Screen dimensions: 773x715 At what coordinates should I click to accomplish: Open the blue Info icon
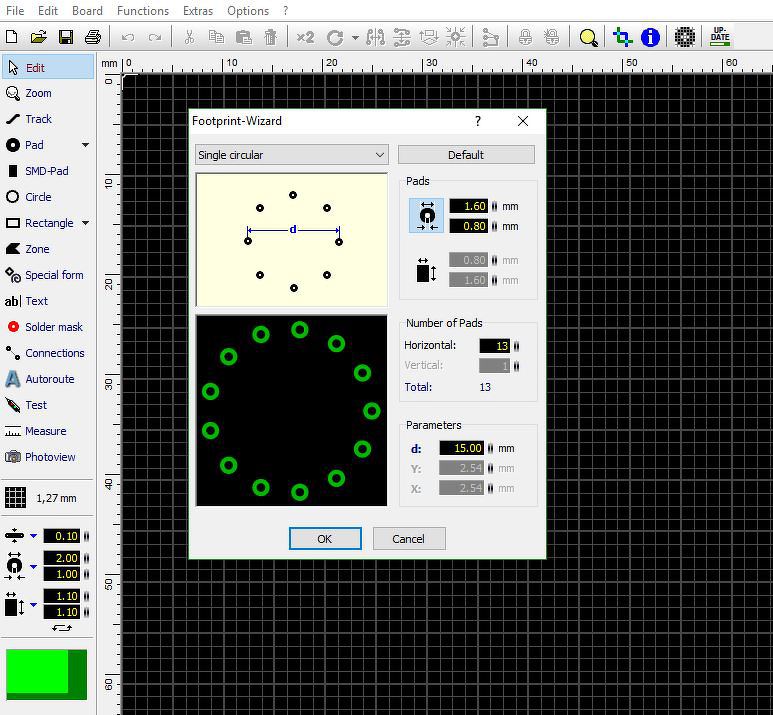(650, 37)
